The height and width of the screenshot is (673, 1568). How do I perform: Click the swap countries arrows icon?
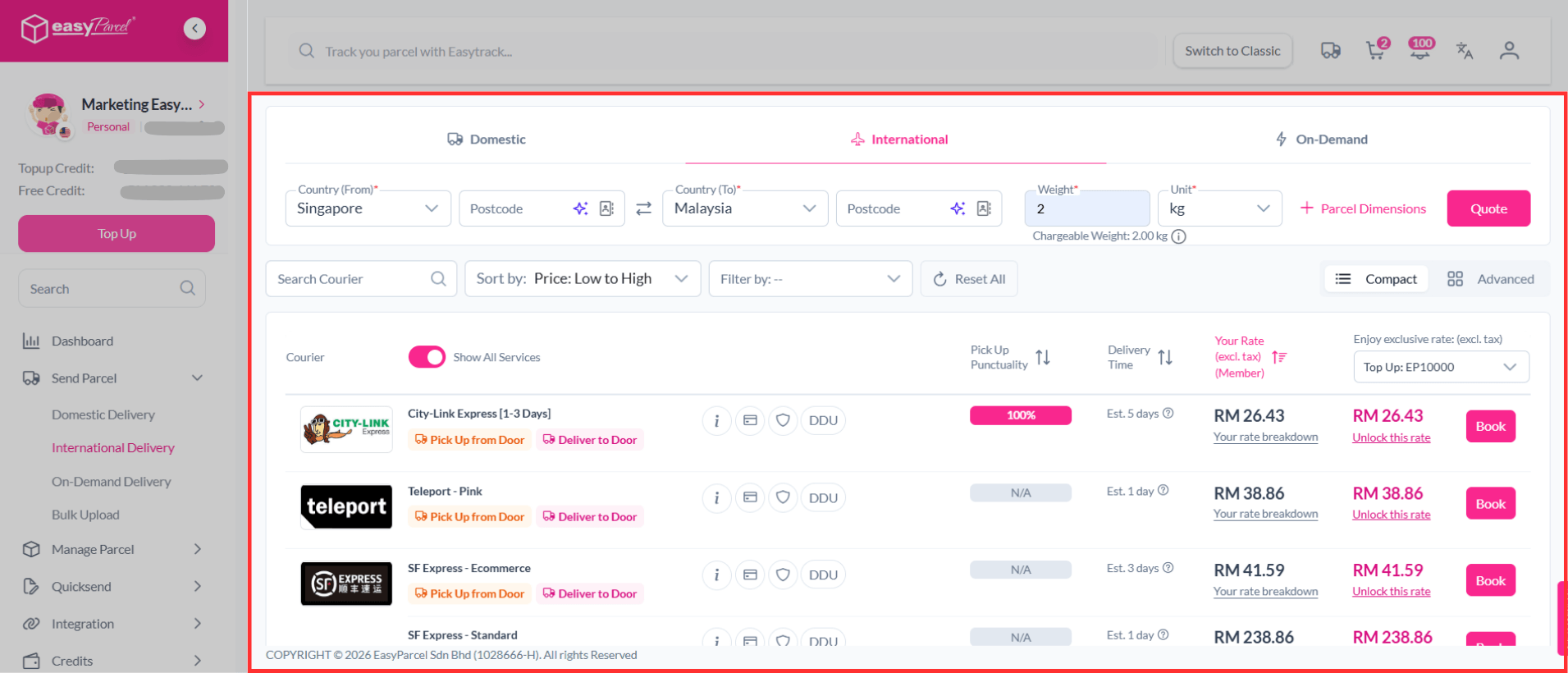click(x=644, y=208)
